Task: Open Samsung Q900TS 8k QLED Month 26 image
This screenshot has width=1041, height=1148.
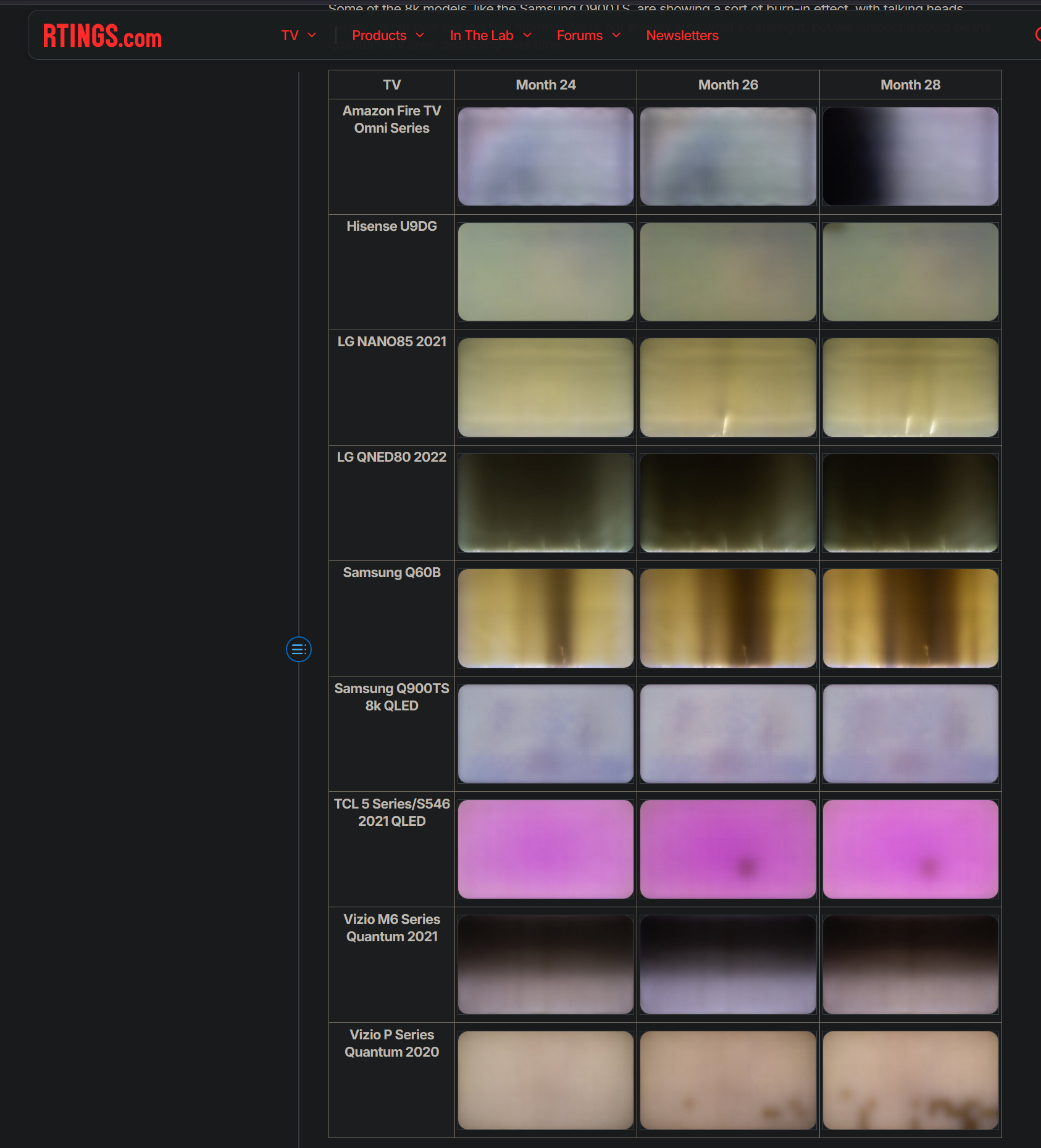Action: (x=728, y=733)
